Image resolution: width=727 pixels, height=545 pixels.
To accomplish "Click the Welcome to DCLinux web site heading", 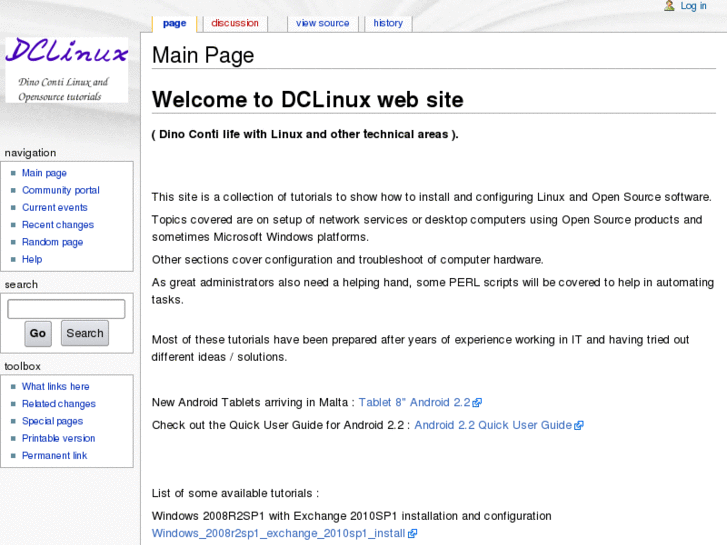I will point(307,100).
